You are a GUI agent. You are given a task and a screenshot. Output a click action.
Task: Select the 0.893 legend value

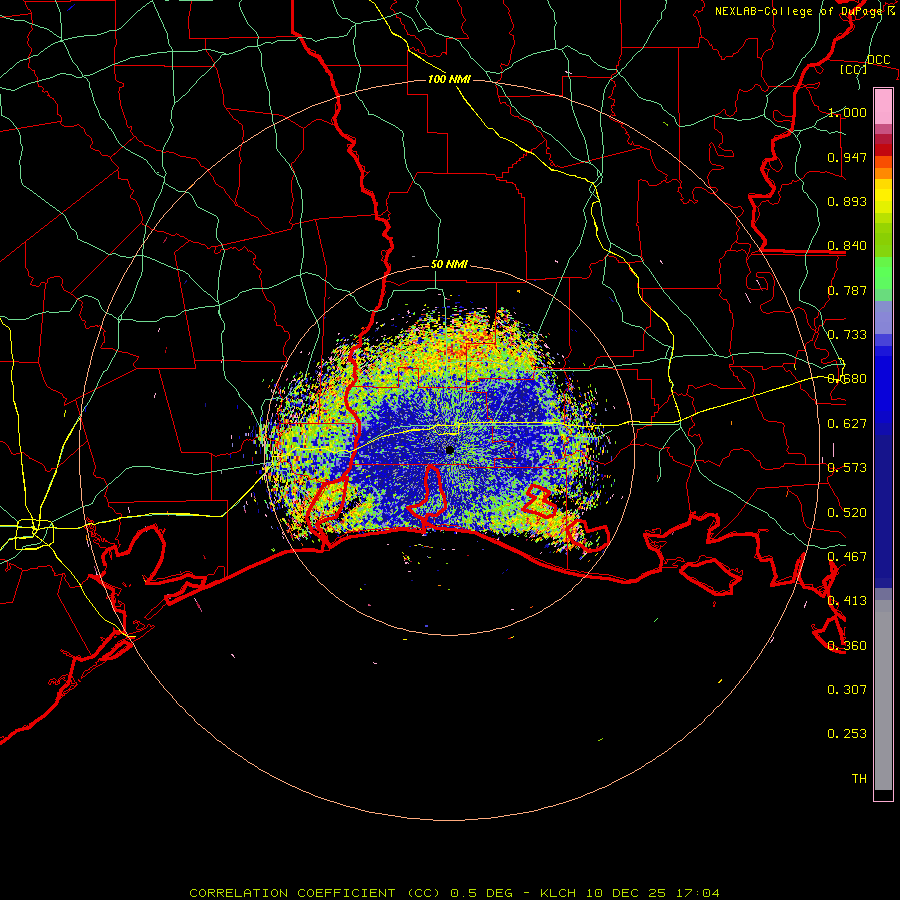[x=847, y=201]
